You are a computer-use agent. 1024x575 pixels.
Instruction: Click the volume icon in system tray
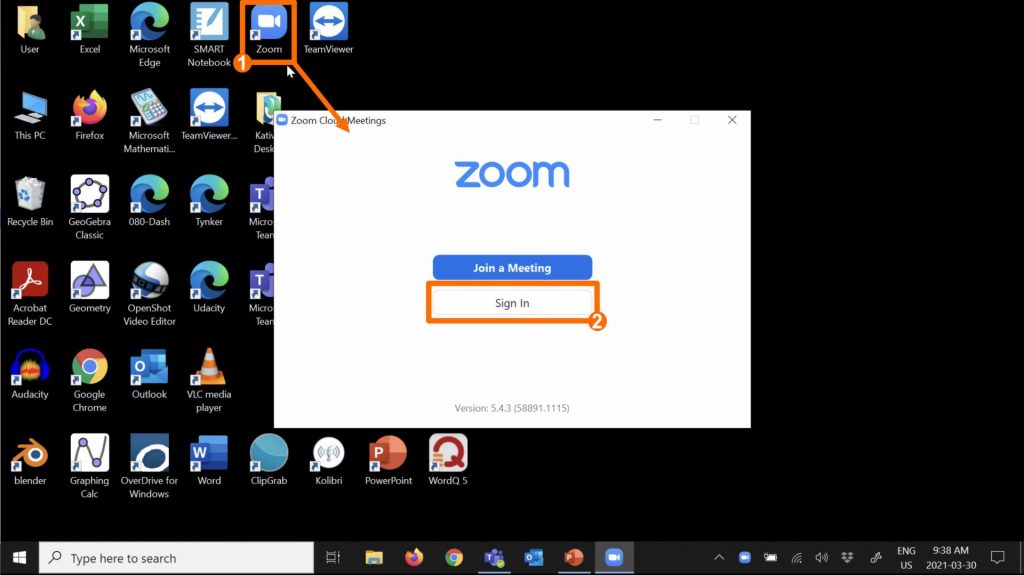(x=822, y=558)
